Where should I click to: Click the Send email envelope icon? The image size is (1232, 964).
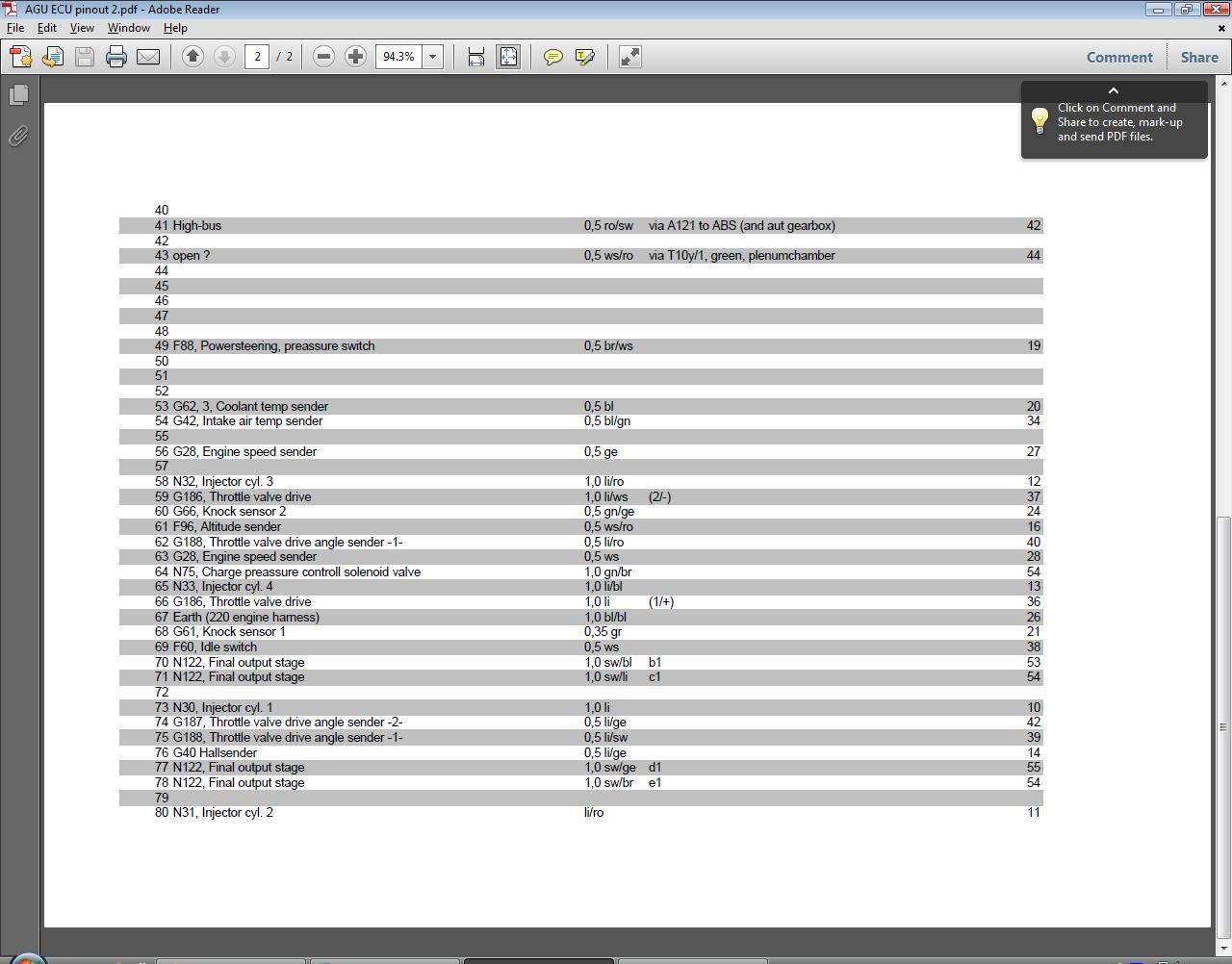click(148, 57)
